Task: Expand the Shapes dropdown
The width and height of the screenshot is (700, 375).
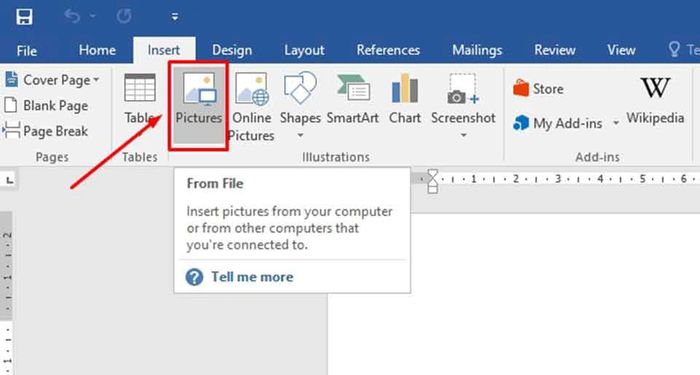Action: coord(300,136)
